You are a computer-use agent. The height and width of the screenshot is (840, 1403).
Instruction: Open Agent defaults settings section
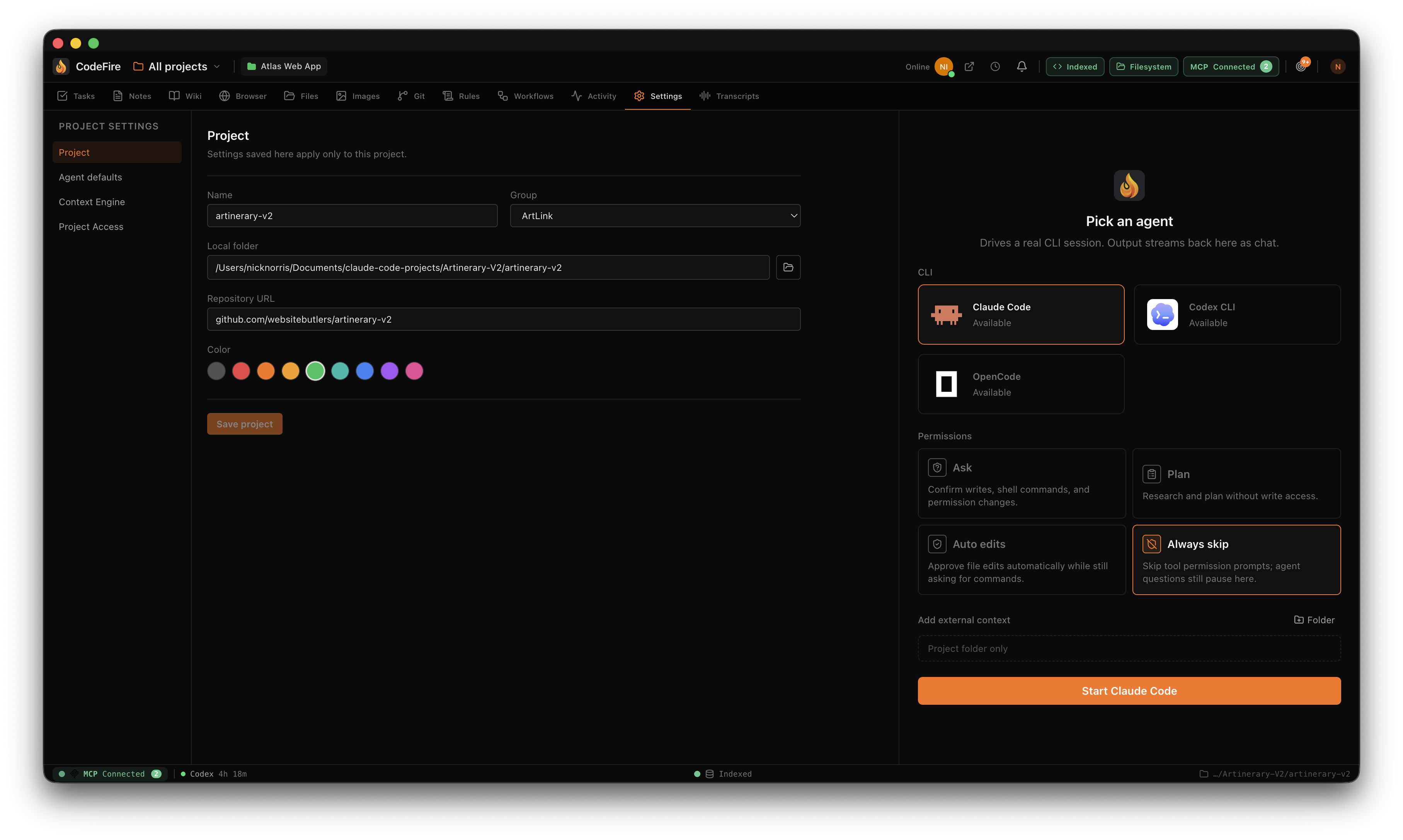(117, 177)
